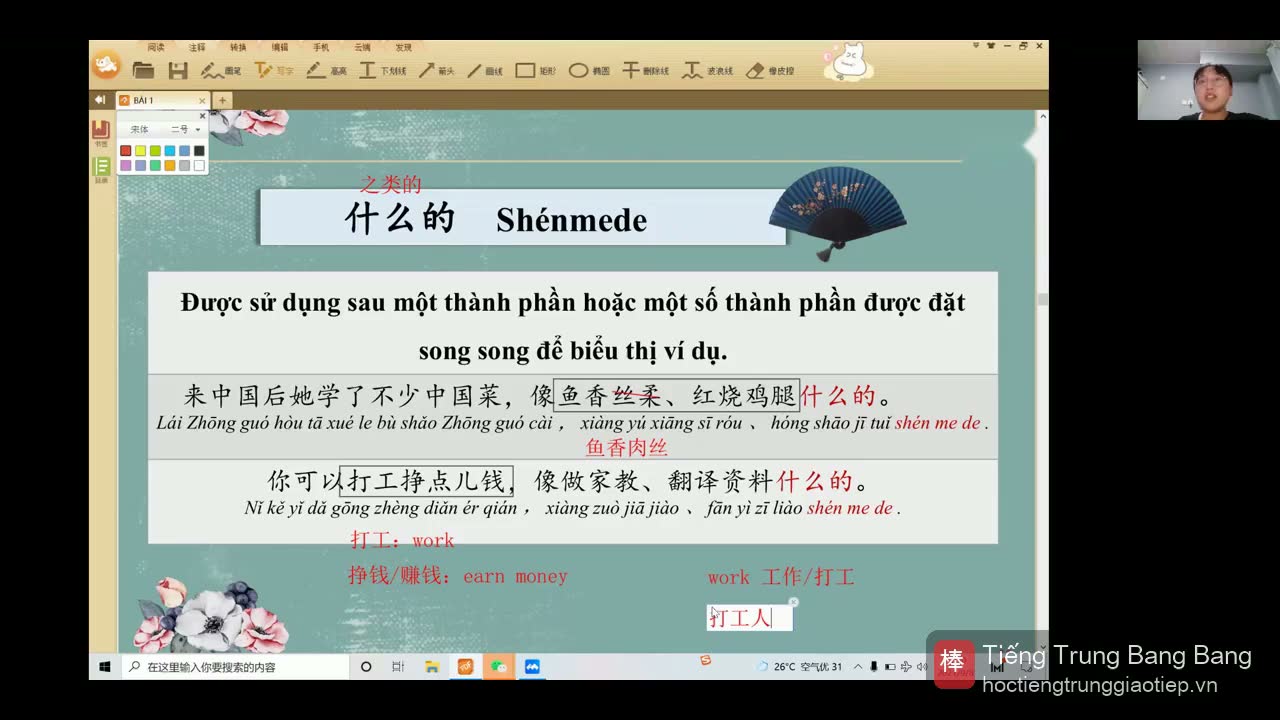The width and height of the screenshot is (1280, 720).
Task: Choose the orange color swatch
Action: pyautogui.click(x=170, y=165)
